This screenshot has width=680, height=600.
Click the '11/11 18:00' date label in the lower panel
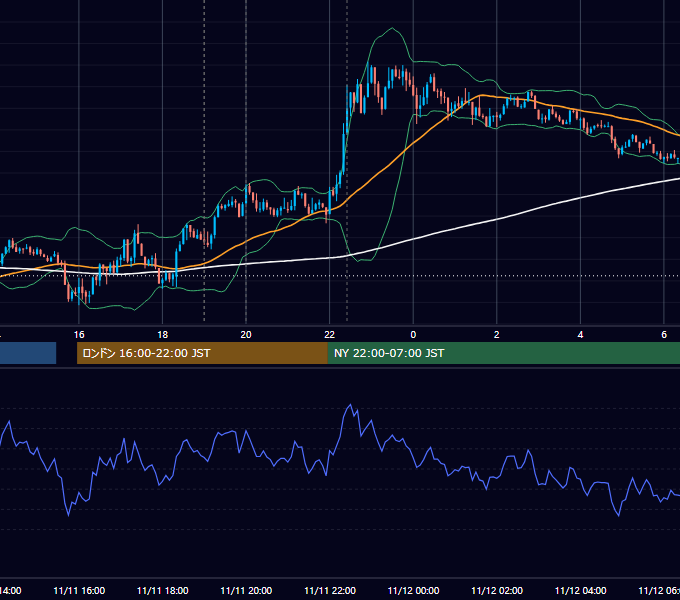tap(163, 590)
